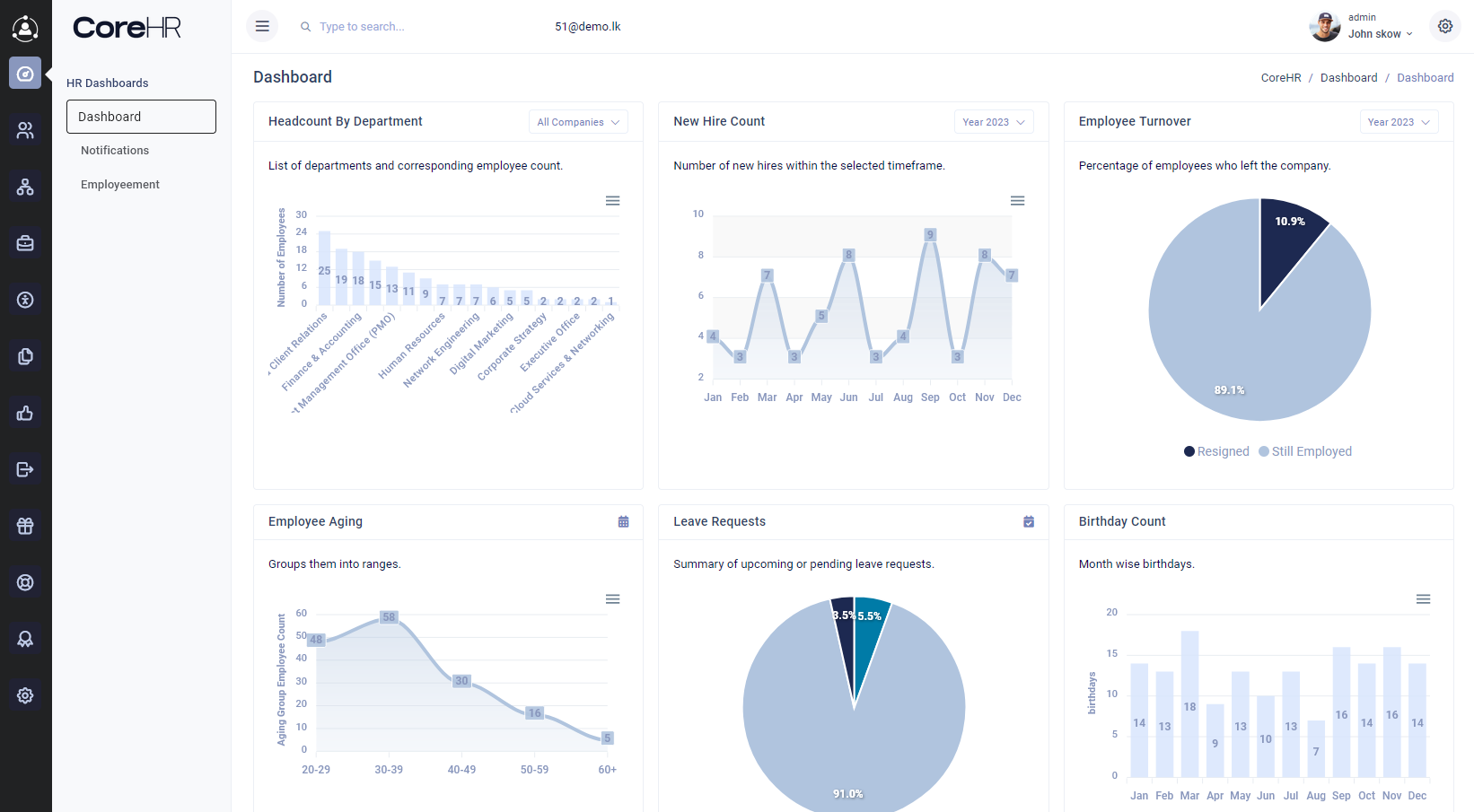
Task: Expand the John skow user menu
Action: [1380, 34]
